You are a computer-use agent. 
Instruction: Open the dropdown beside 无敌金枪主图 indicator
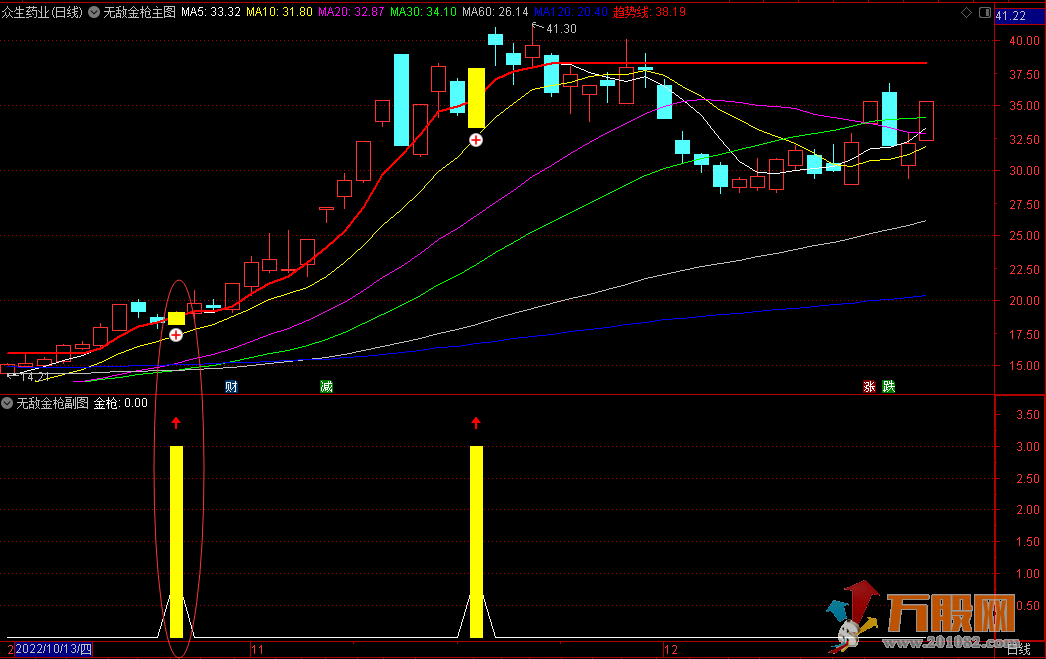coord(94,12)
